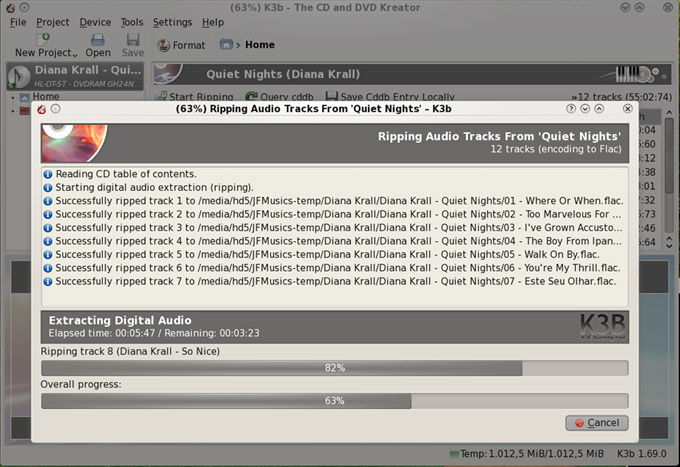Open the Project menu

tap(52, 22)
